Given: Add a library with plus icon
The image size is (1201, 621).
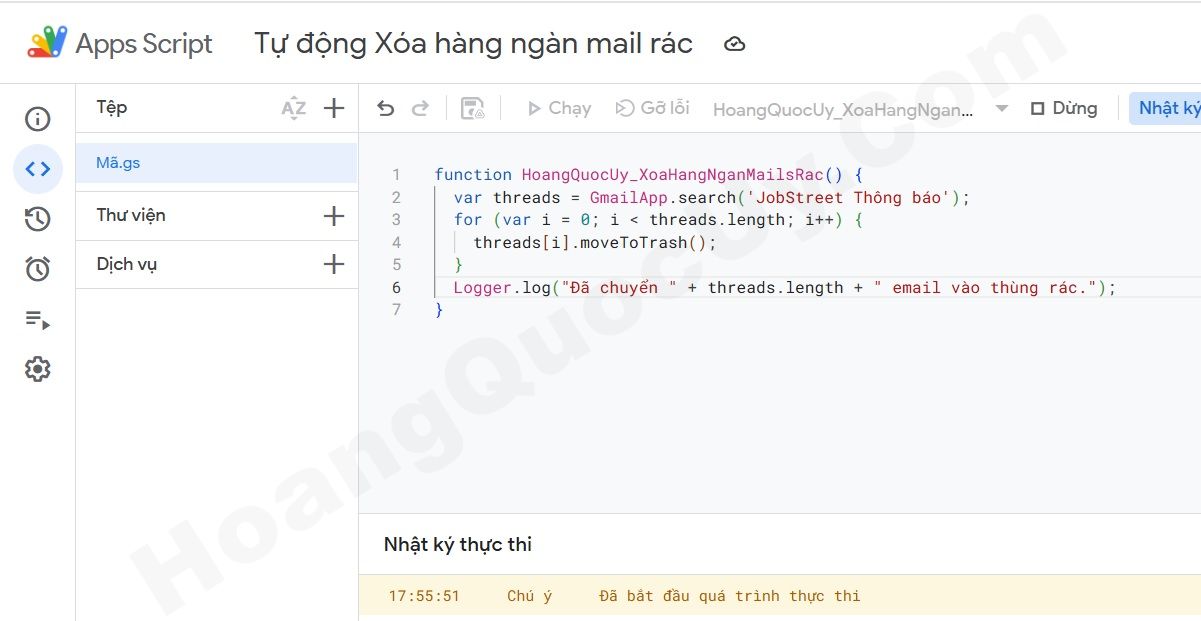Looking at the screenshot, I should 334,215.
